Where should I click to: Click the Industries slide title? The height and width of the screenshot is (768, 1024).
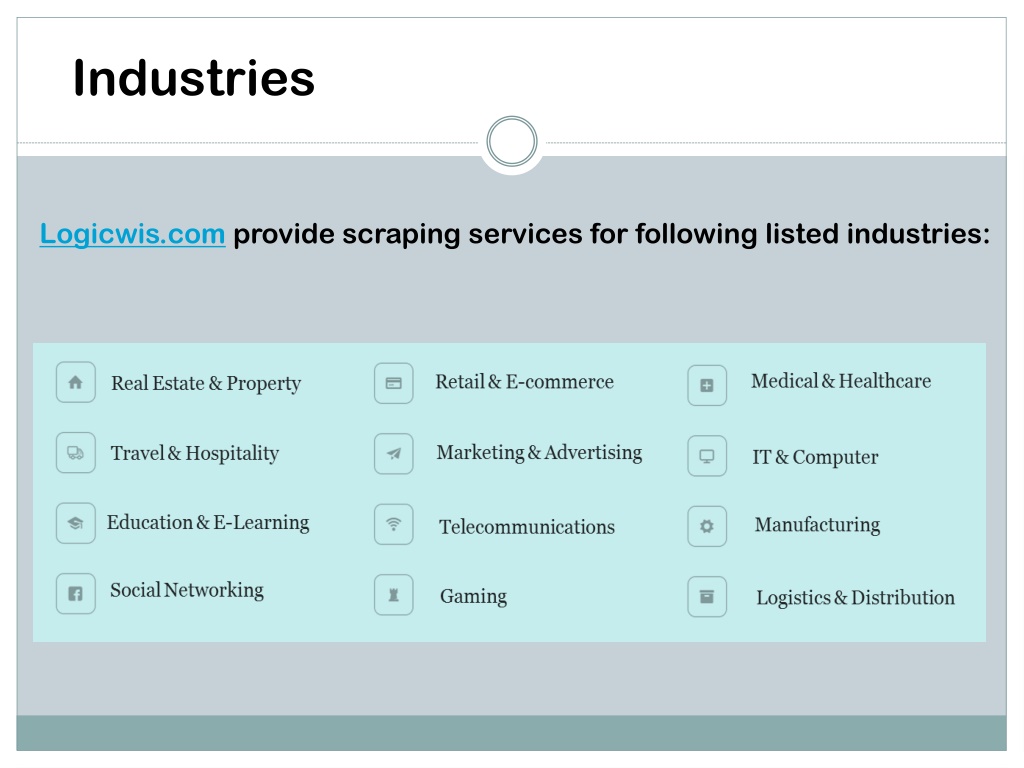tap(194, 78)
